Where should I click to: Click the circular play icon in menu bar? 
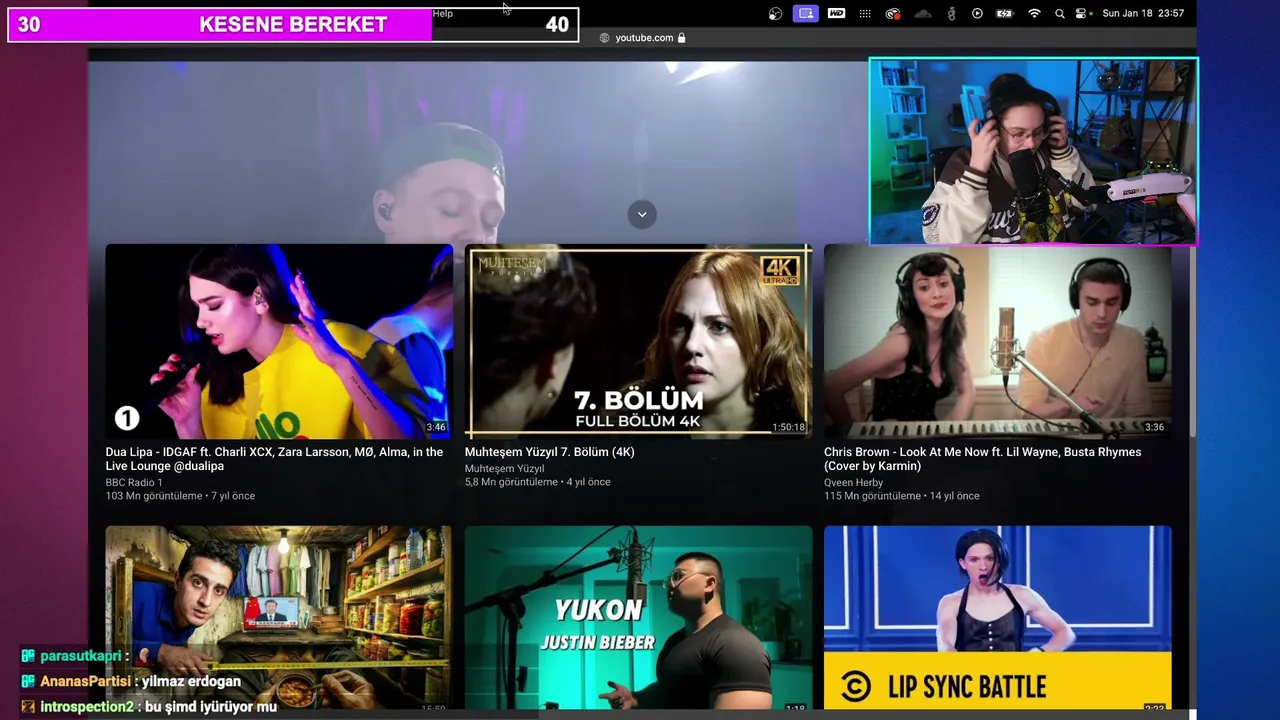click(977, 13)
